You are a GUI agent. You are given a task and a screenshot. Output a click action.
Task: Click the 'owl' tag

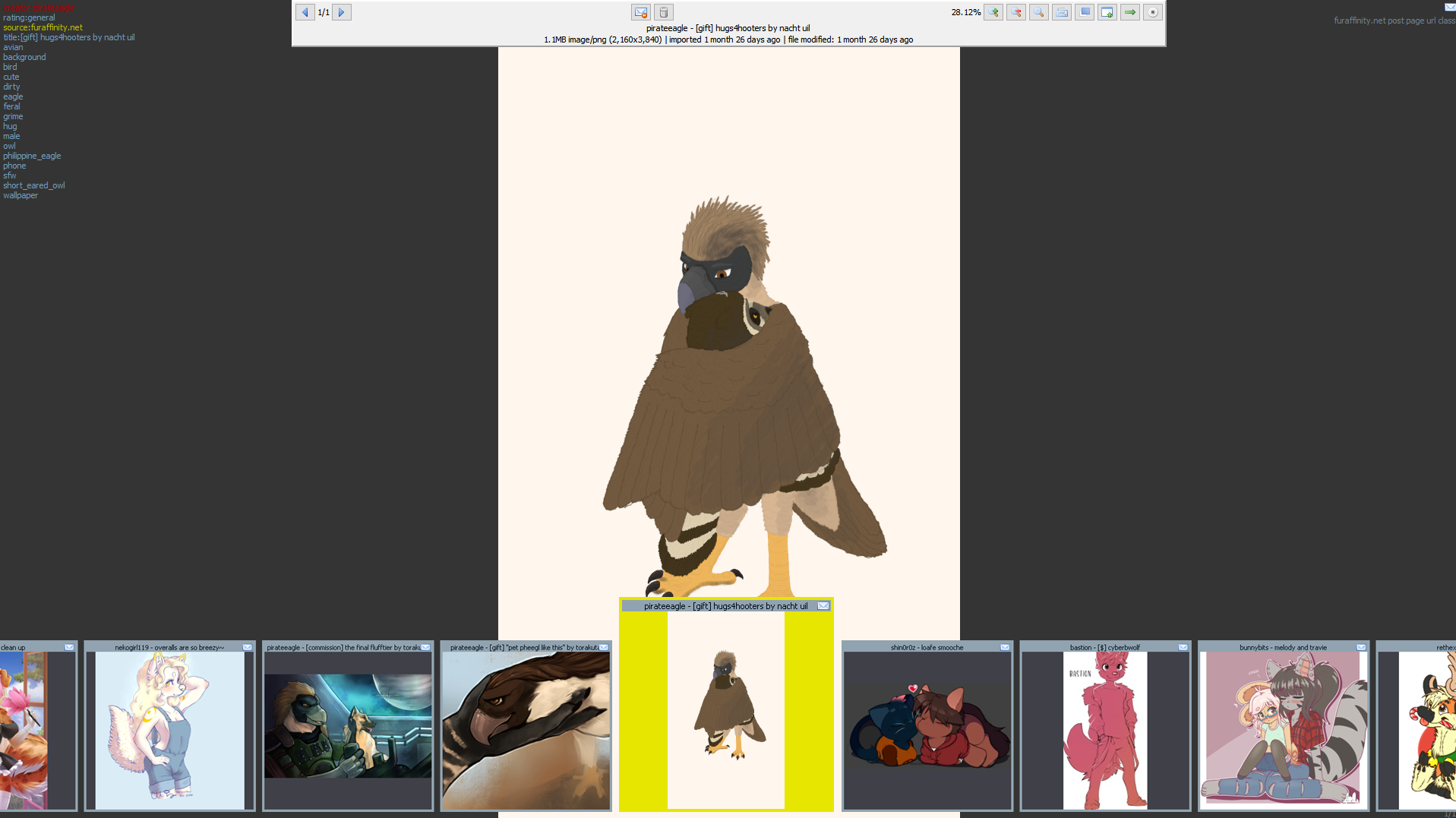coord(9,146)
